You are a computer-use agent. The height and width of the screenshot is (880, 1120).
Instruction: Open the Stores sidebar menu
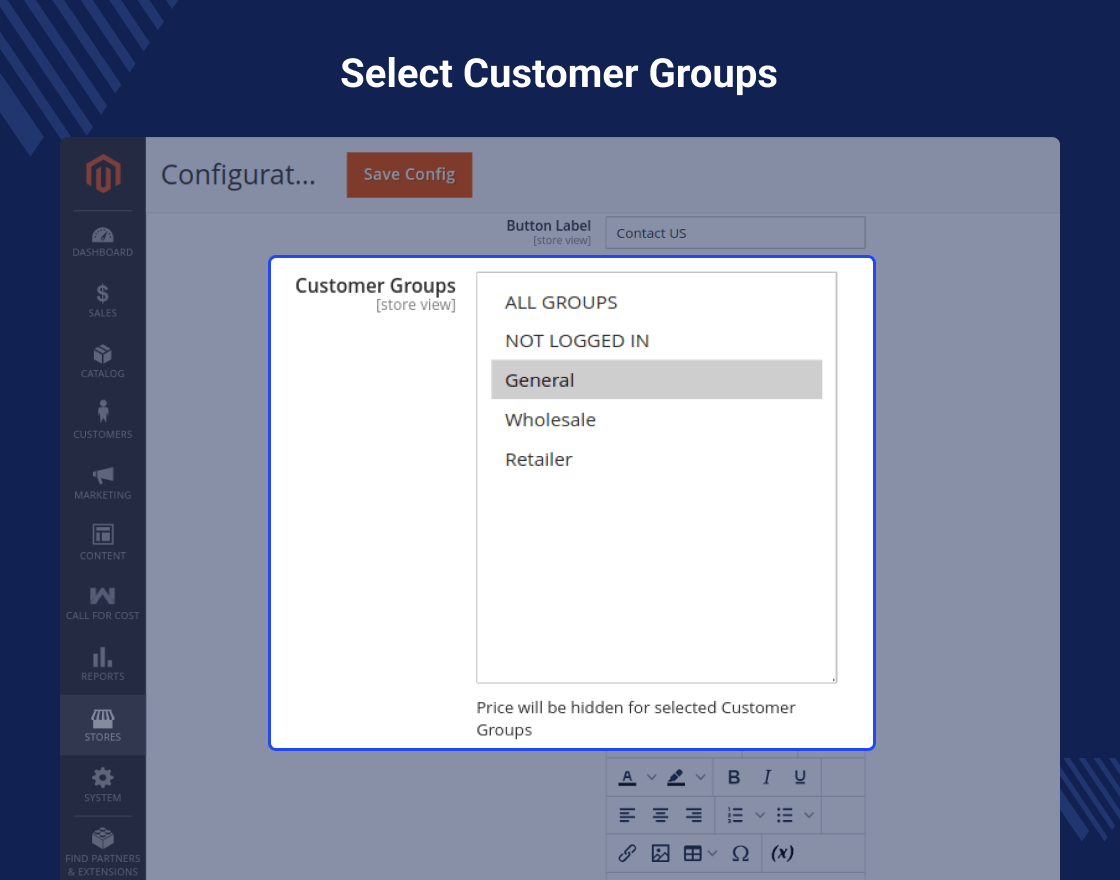103,725
